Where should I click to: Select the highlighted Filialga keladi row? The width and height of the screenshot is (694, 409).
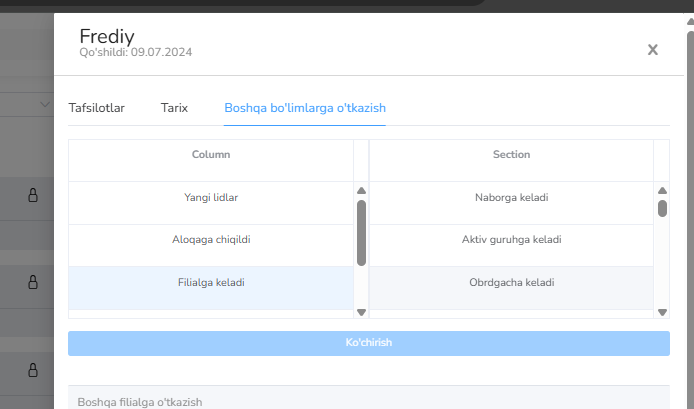click(211, 283)
